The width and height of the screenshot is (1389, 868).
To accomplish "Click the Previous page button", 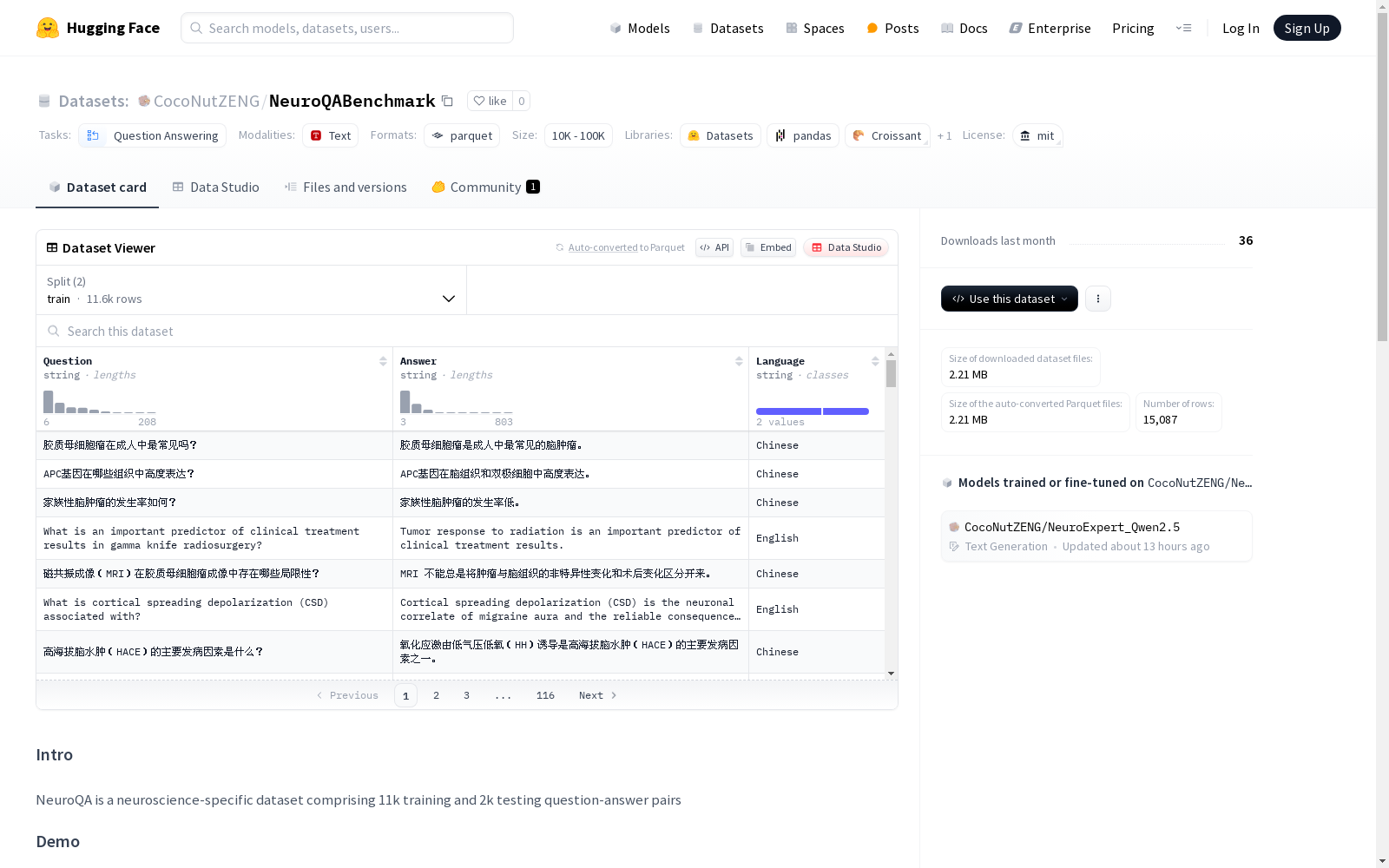I will pyautogui.click(x=347, y=695).
